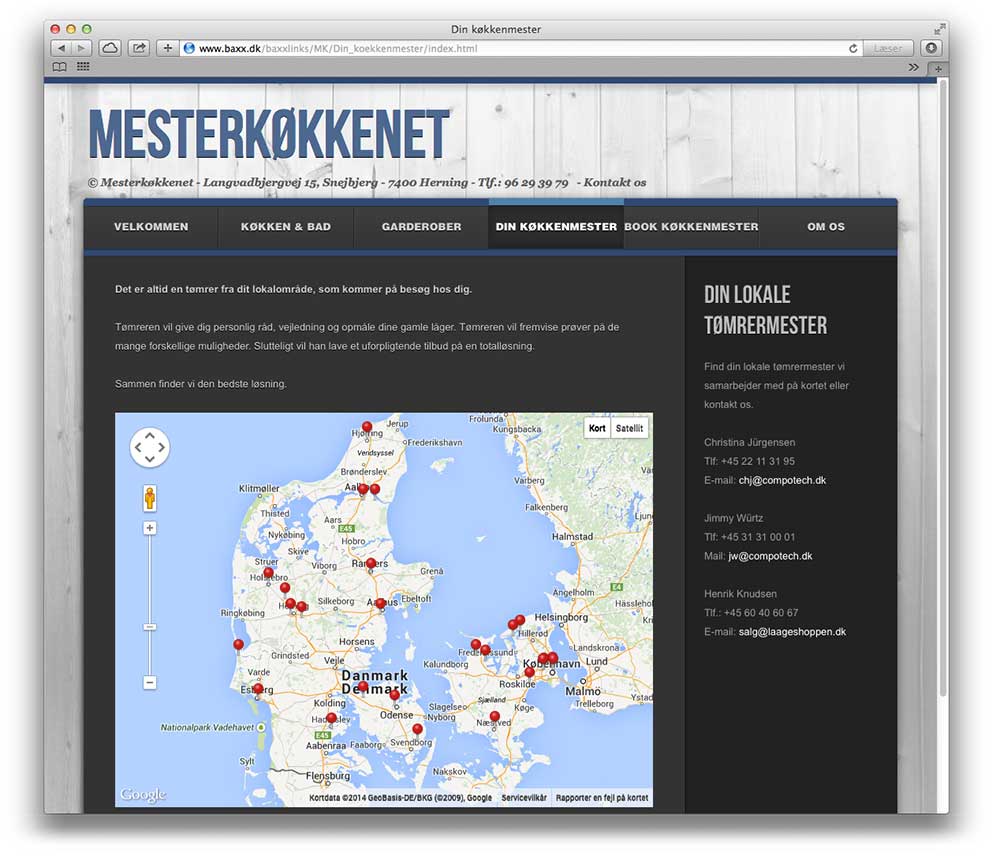Expand hidden bookmarks double-chevron
The image size is (1000, 864).
click(913, 67)
